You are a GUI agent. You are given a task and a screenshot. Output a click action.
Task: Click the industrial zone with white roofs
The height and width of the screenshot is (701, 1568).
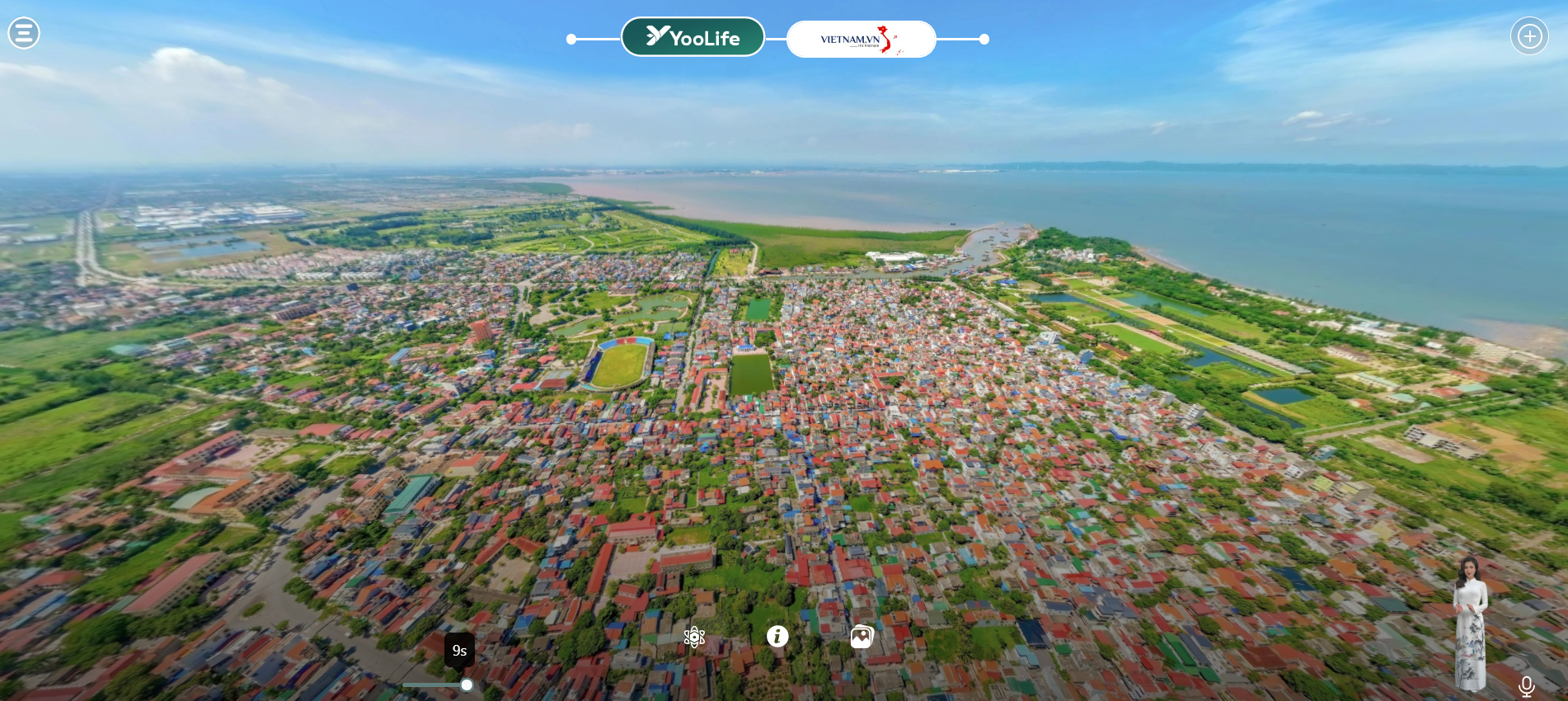(x=214, y=216)
